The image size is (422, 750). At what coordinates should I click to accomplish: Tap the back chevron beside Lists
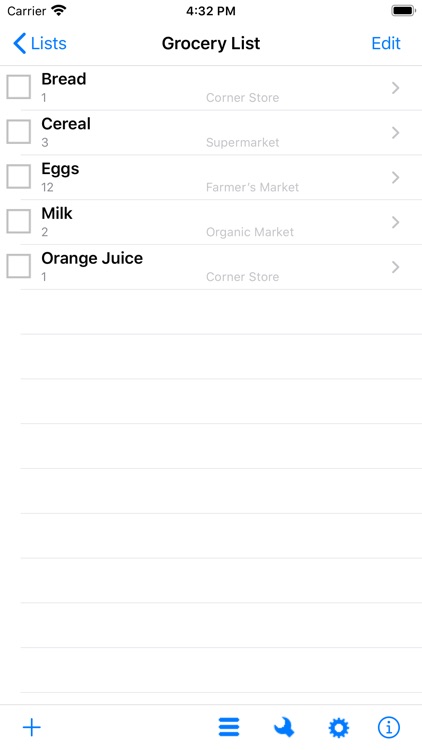pyautogui.click(x=20, y=44)
